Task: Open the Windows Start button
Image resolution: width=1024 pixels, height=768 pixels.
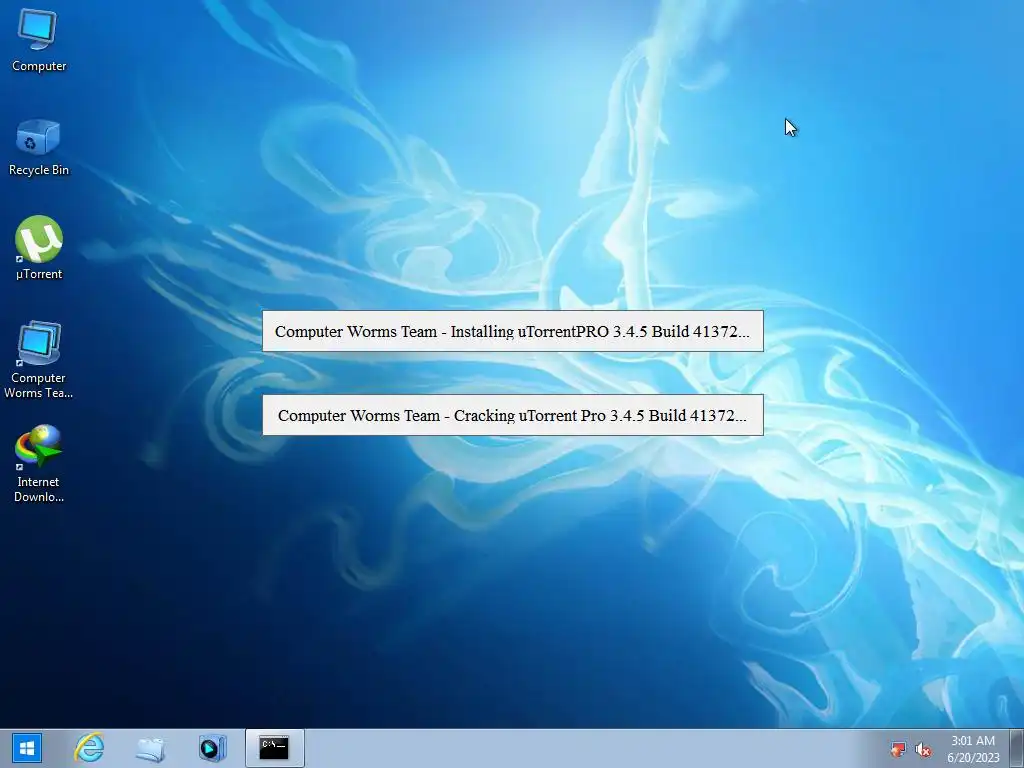Action: pos(26,748)
